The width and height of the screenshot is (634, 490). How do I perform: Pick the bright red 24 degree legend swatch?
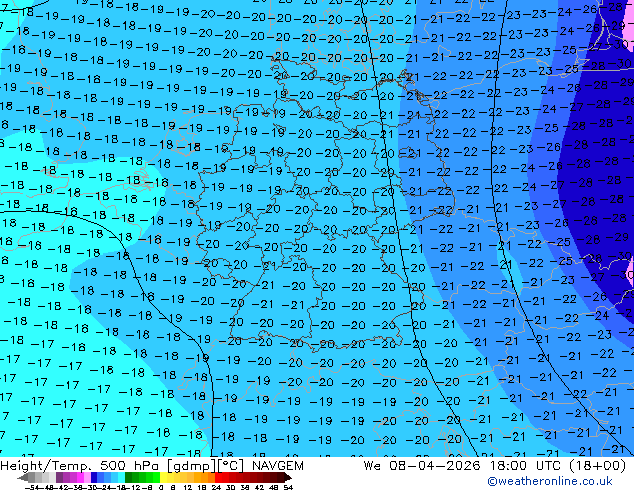[218, 477]
